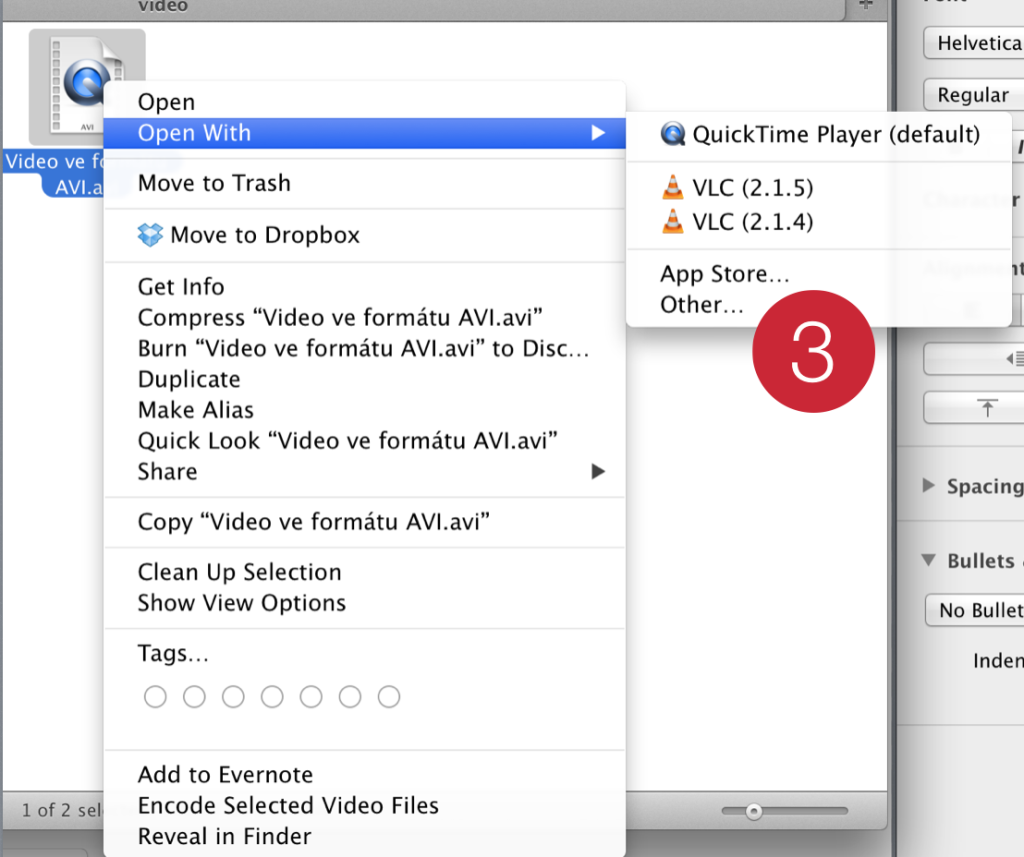Image resolution: width=1024 pixels, height=857 pixels.
Task: Click the fifth tag color circle
Action: tap(311, 696)
